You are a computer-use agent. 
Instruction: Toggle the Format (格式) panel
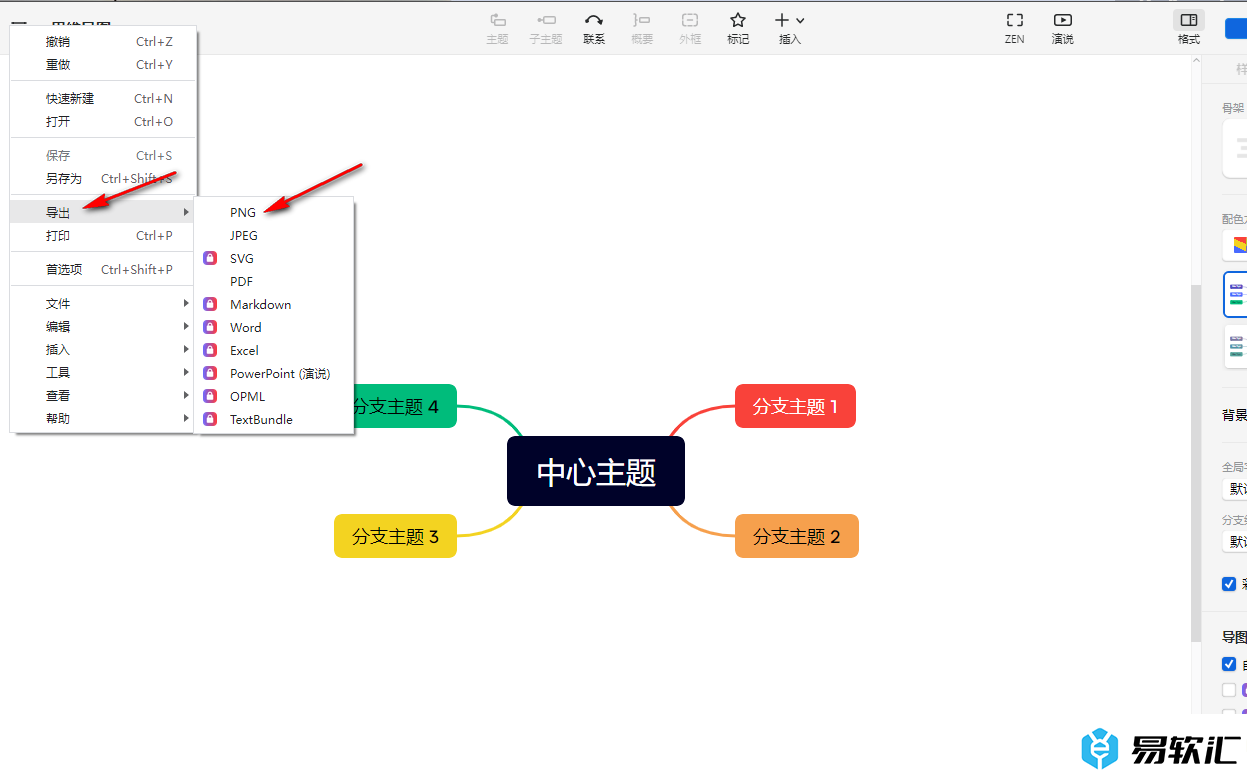pos(1189,28)
